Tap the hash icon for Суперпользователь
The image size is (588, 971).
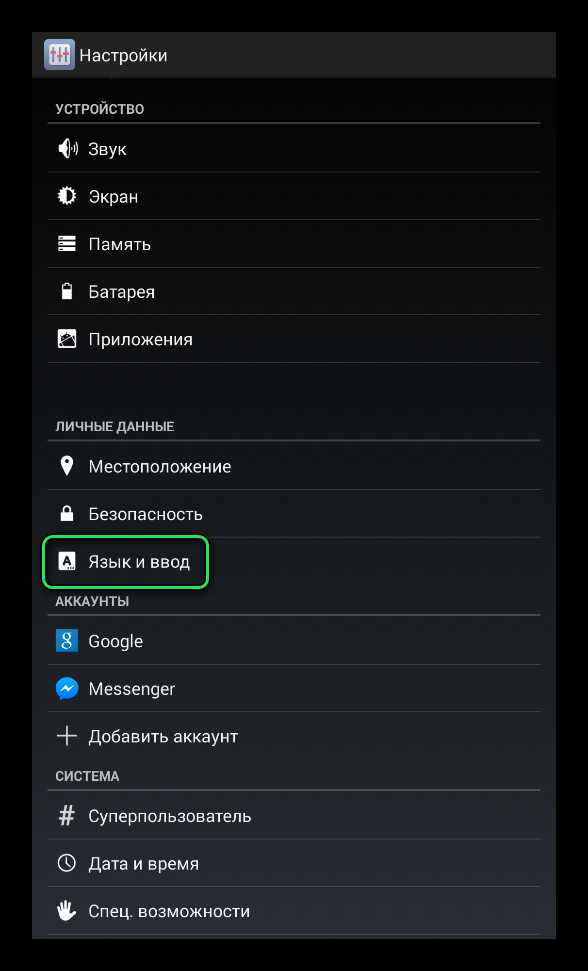pos(67,816)
